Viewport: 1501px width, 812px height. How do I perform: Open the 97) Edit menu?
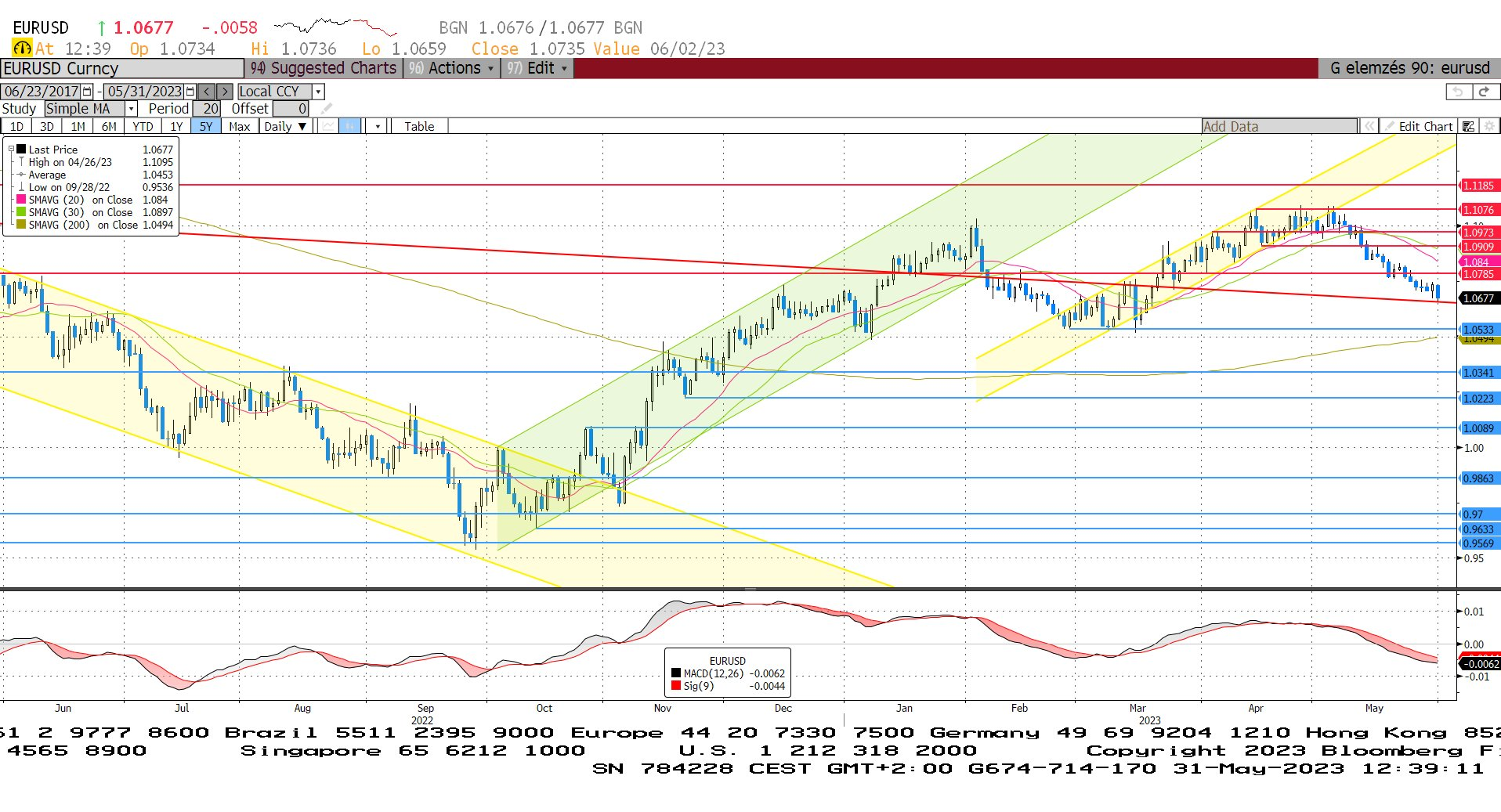point(537,68)
